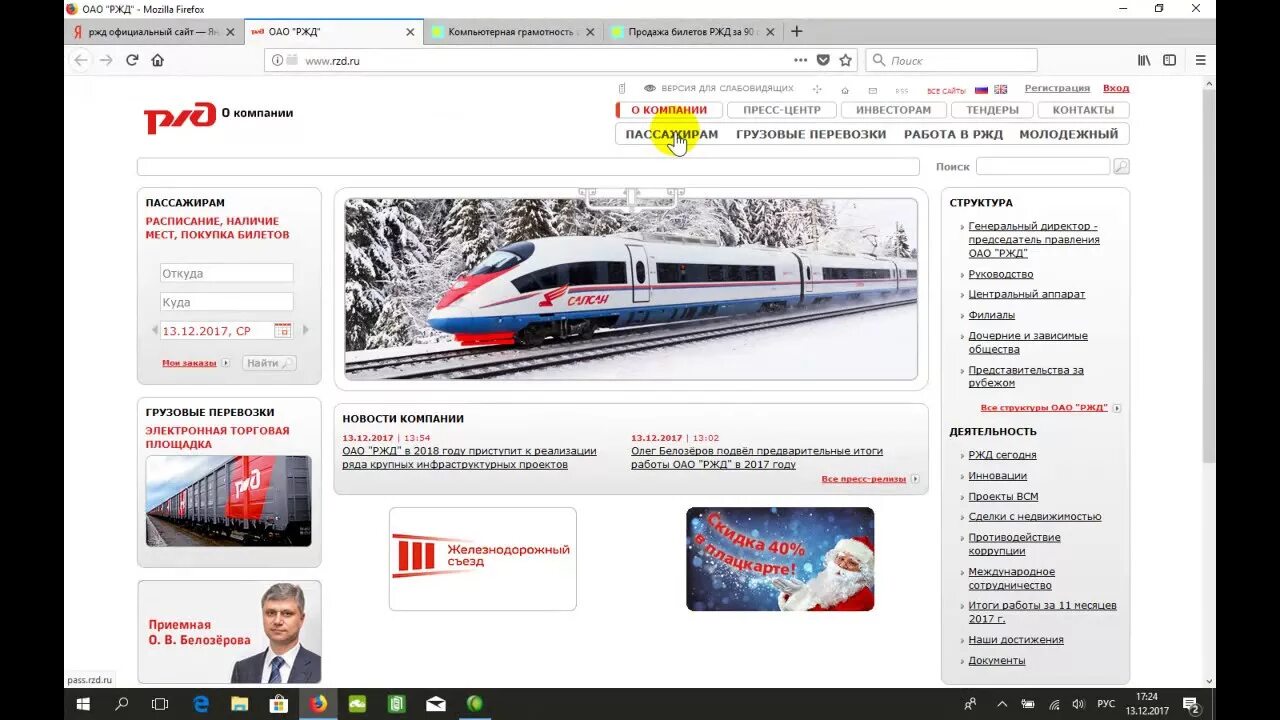Open the 'Руководство' structure link
Viewport: 1280px width, 720px height.
(1000, 274)
